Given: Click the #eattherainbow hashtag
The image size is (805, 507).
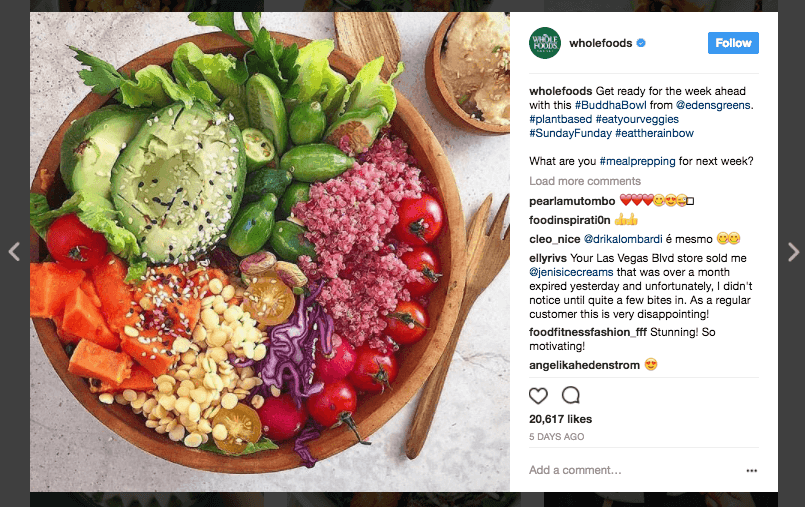Looking at the screenshot, I should tap(654, 133).
